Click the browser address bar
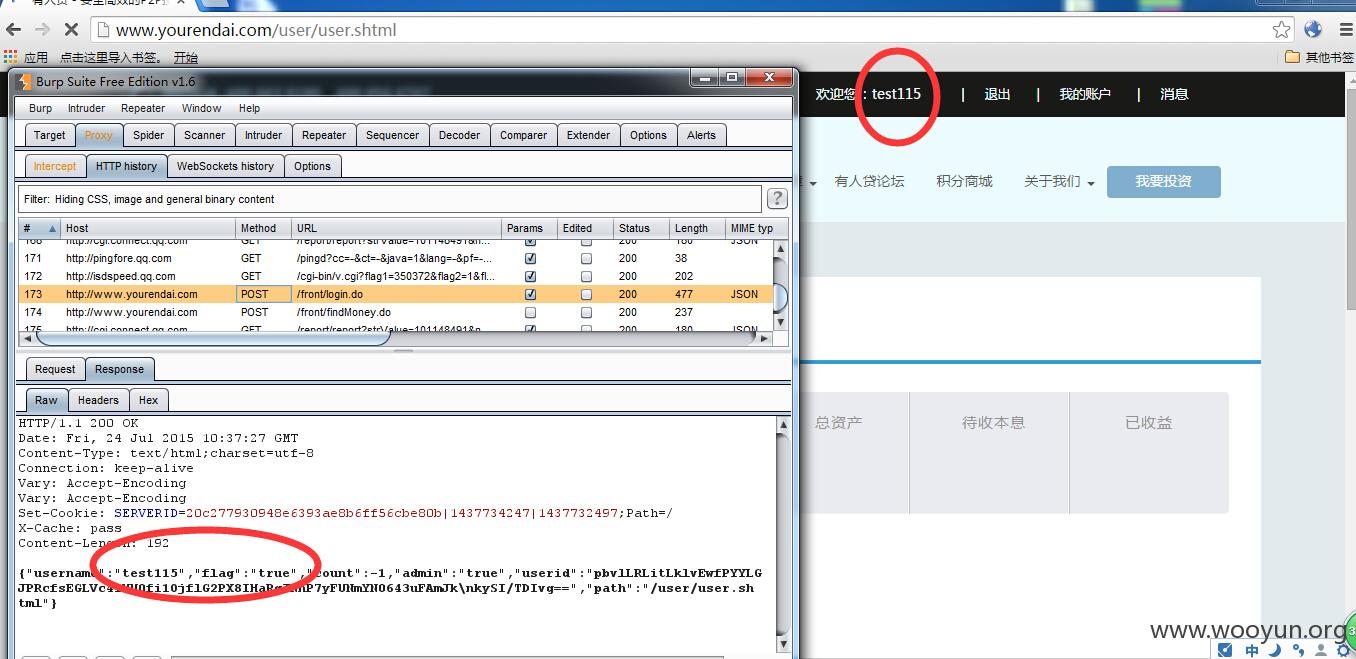The image size is (1356, 659). [x=690, y=30]
